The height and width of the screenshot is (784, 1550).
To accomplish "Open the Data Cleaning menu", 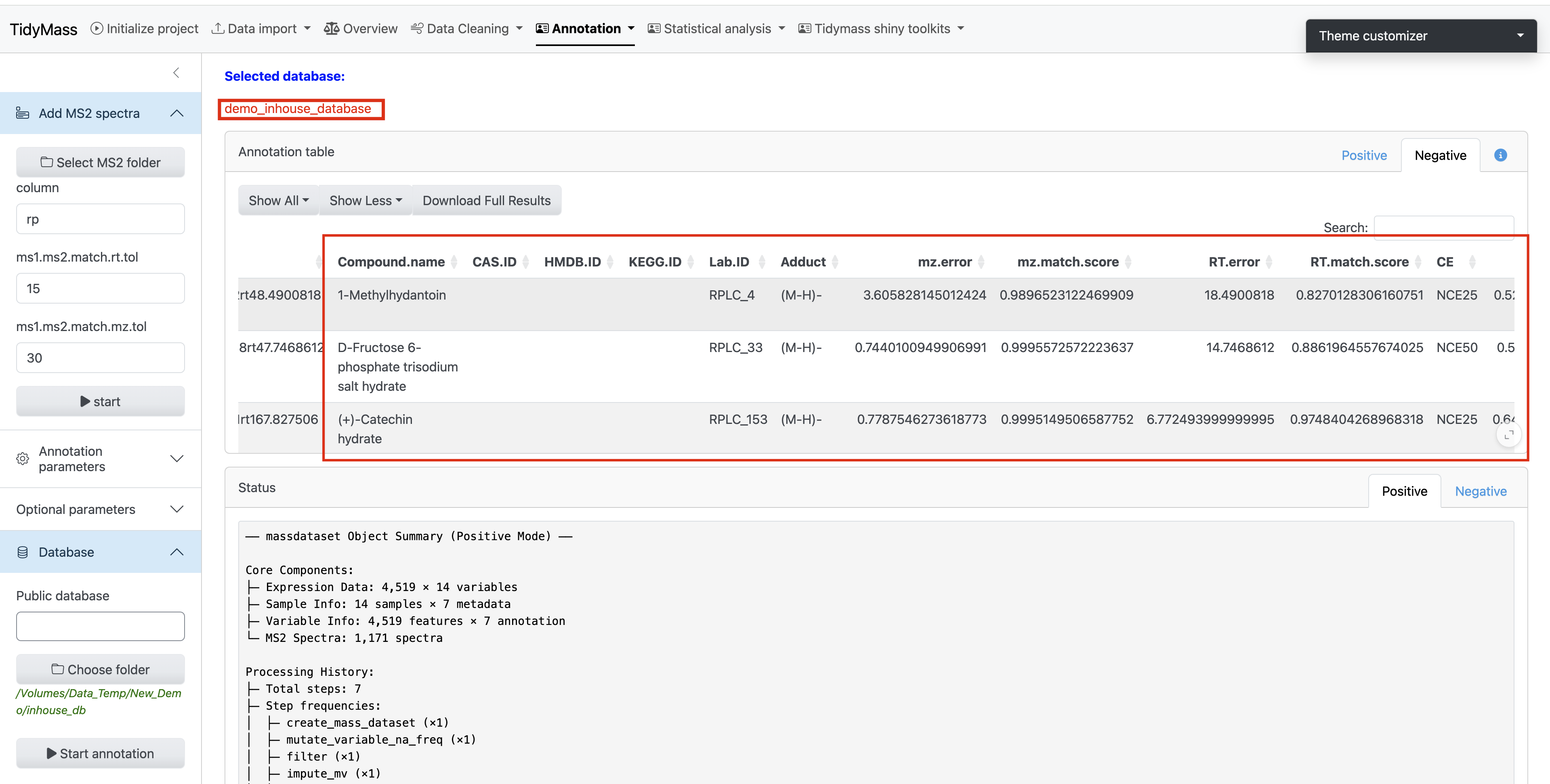I will point(466,28).
